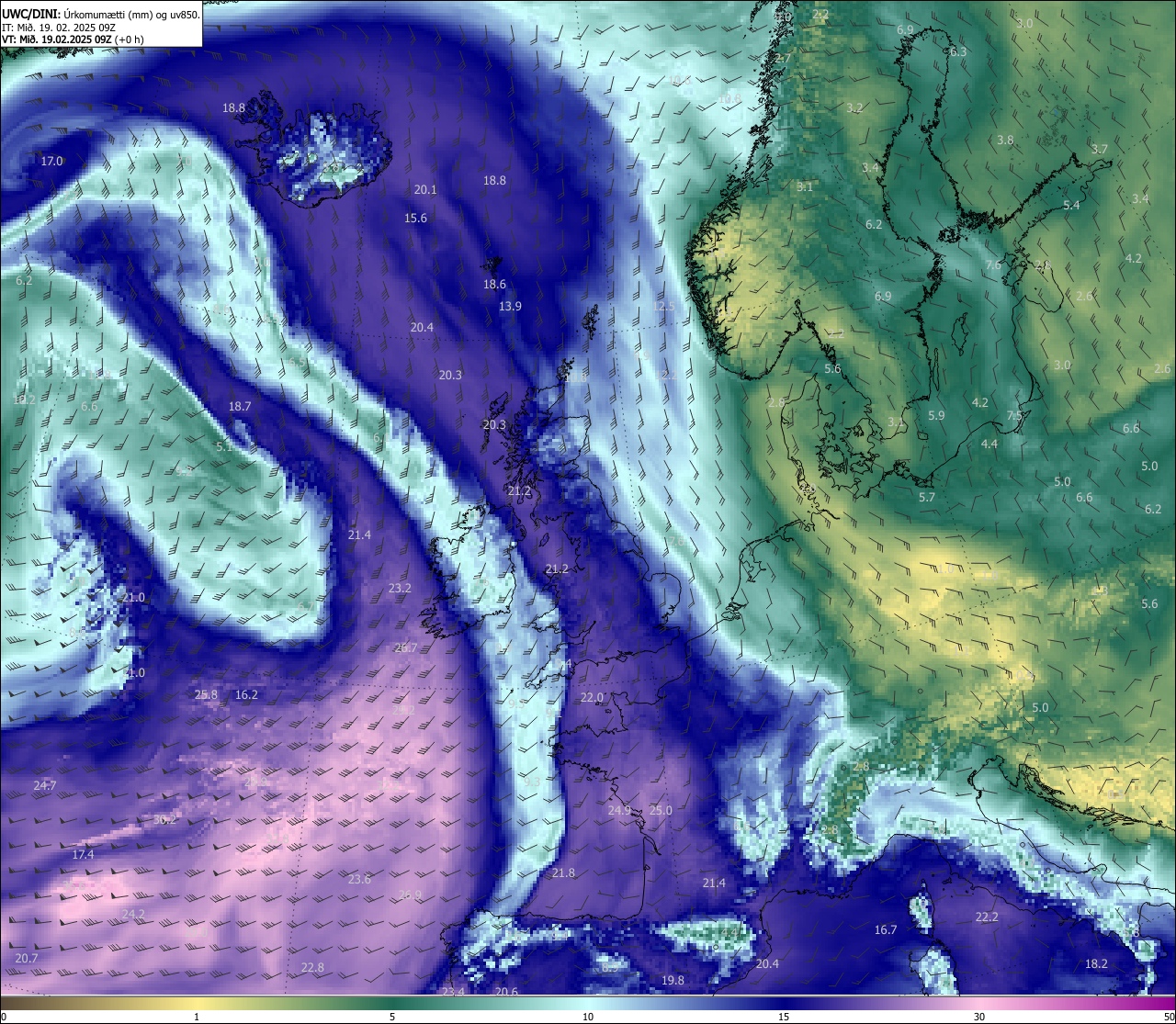1176x1024 pixels.
Task: Click the 20.1 value southeast of Iceland
Action: pos(425,190)
